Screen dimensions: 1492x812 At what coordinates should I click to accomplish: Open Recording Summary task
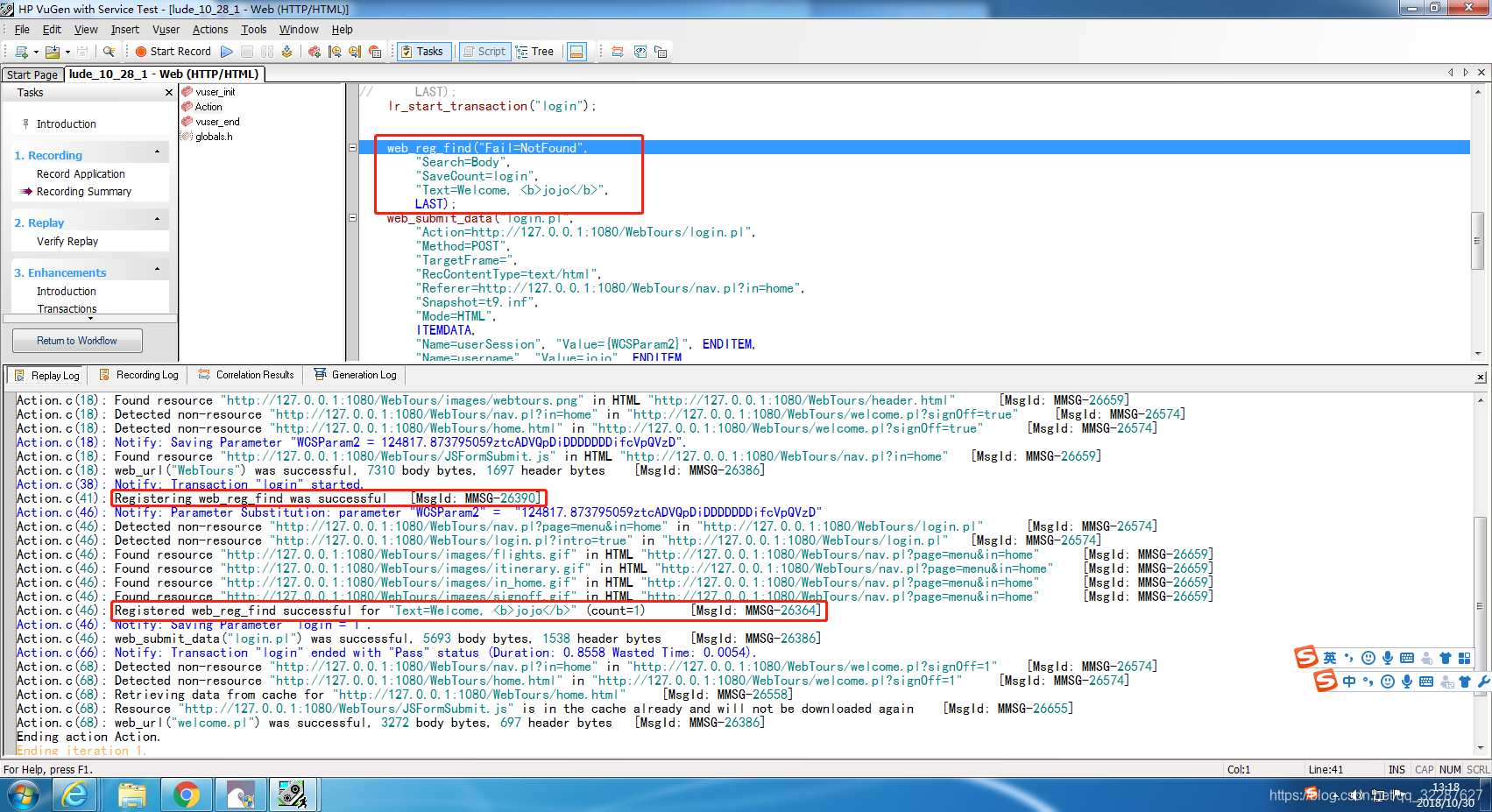click(x=84, y=192)
